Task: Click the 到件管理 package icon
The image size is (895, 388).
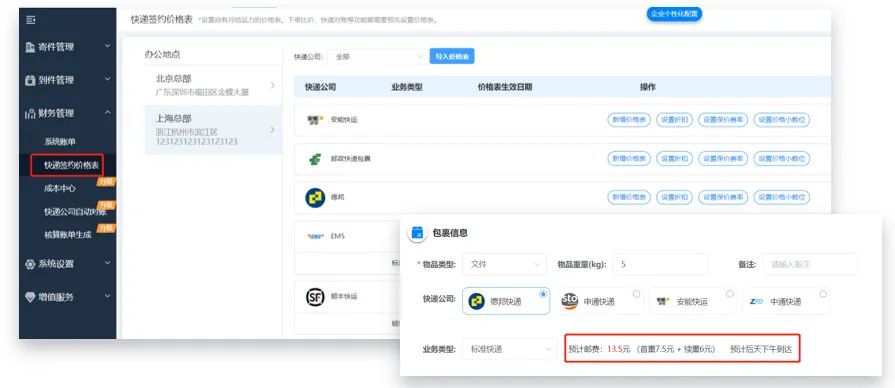Action: tap(31, 80)
